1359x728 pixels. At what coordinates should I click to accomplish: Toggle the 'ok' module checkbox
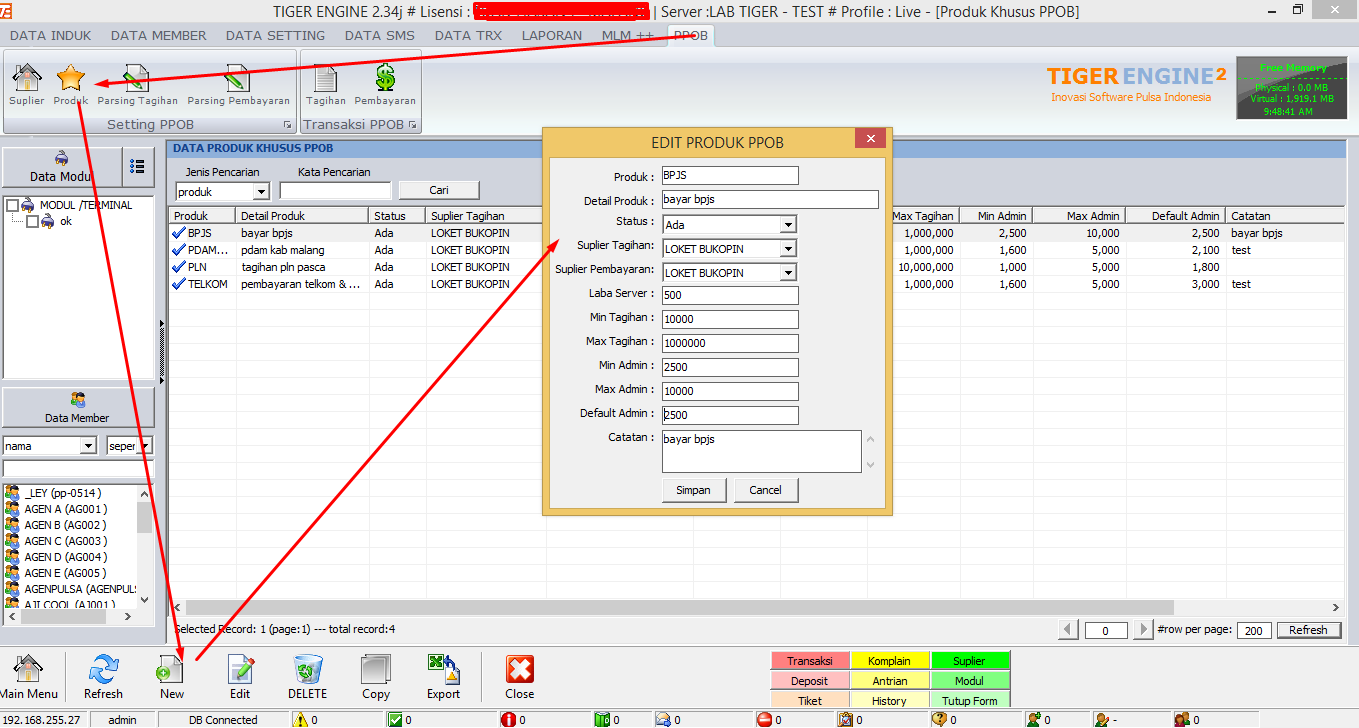click(x=33, y=221)
